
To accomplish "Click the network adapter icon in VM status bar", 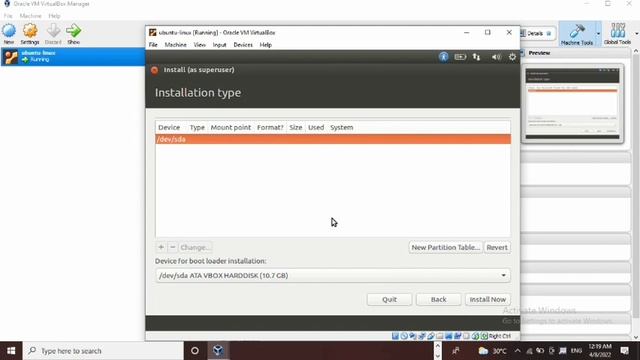I will 422,336.
